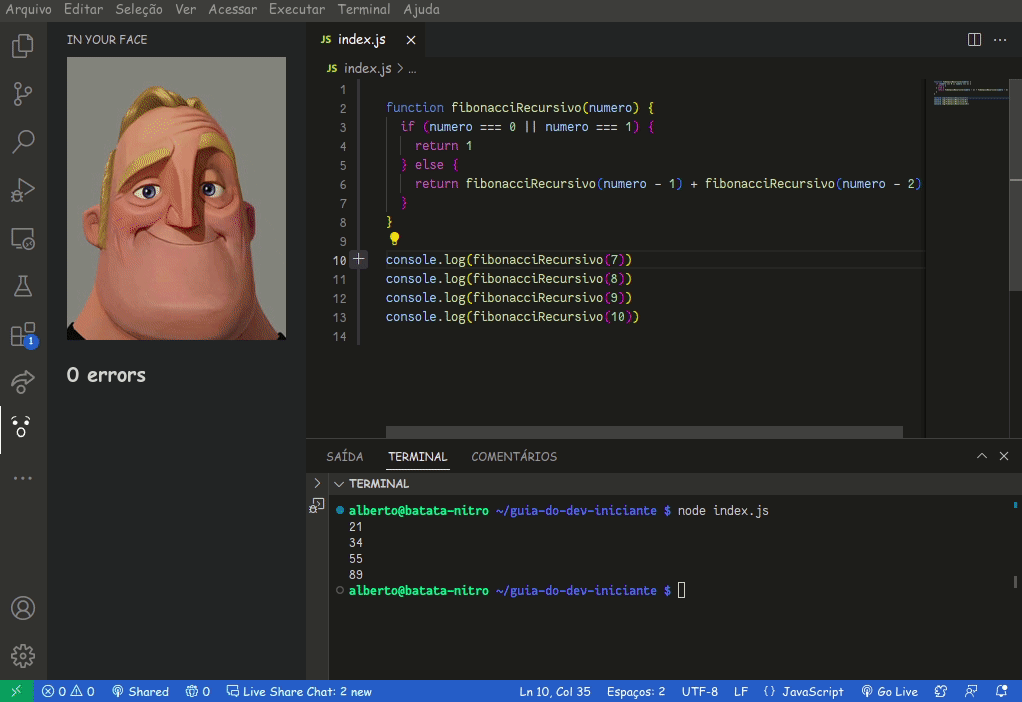Open the Accounts icon in activity bar
The width and height of the screenshot is (1022, 702).
pyautogui.click(x=22, y=608)
